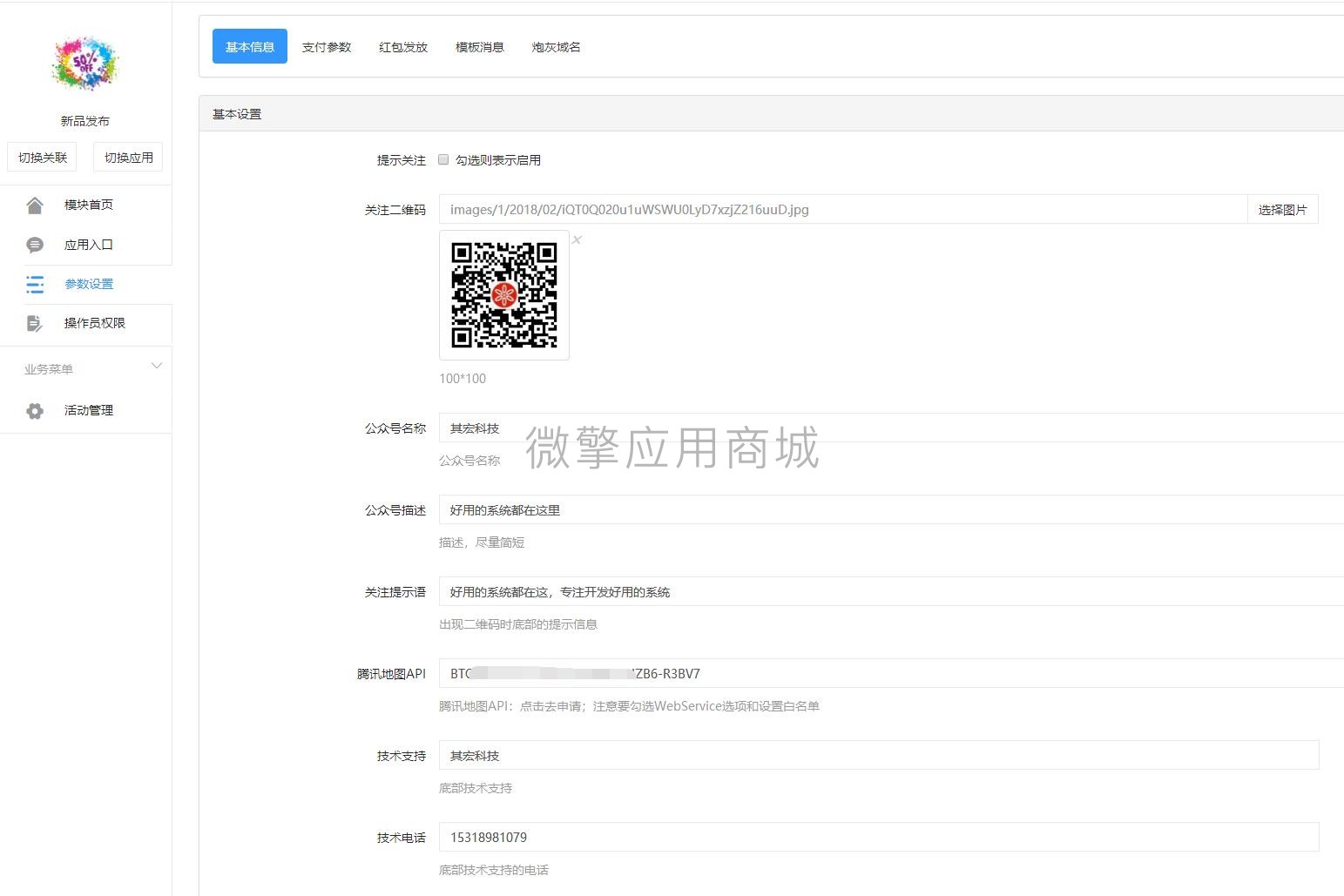The width and height of the screenshot is (1344, 896).
Task: Click the 腾讯地图API key field
Action: 891,674
